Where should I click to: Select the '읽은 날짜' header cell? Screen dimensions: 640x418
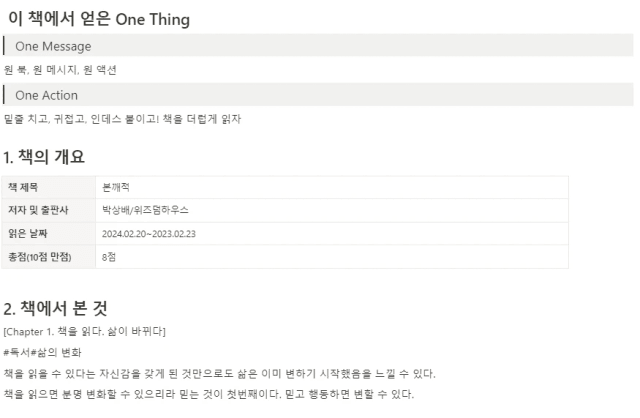click(x=49, y=233)
